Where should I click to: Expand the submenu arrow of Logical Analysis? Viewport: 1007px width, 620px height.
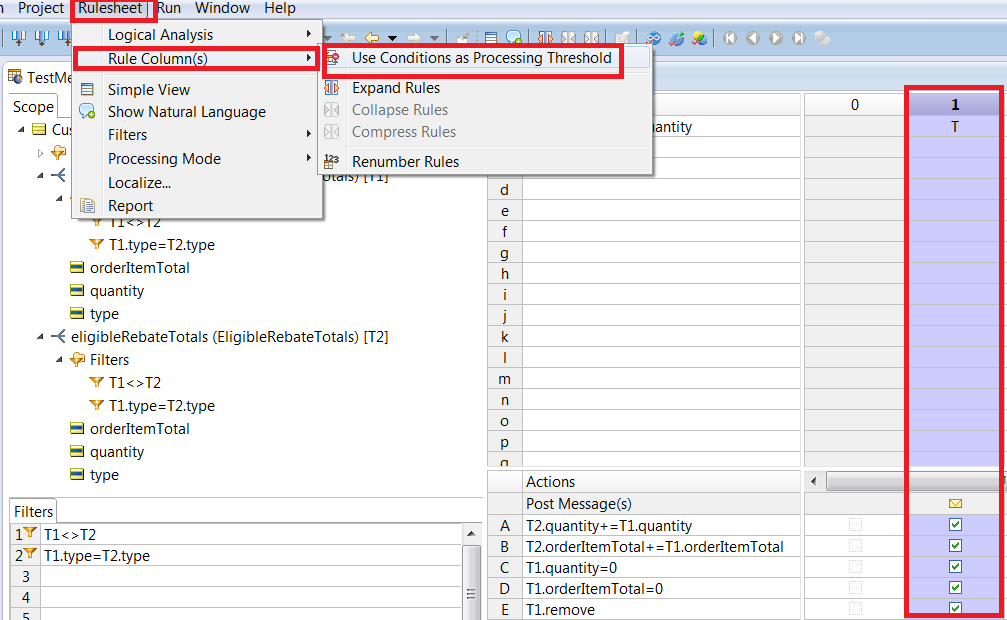tap(309, 34)
